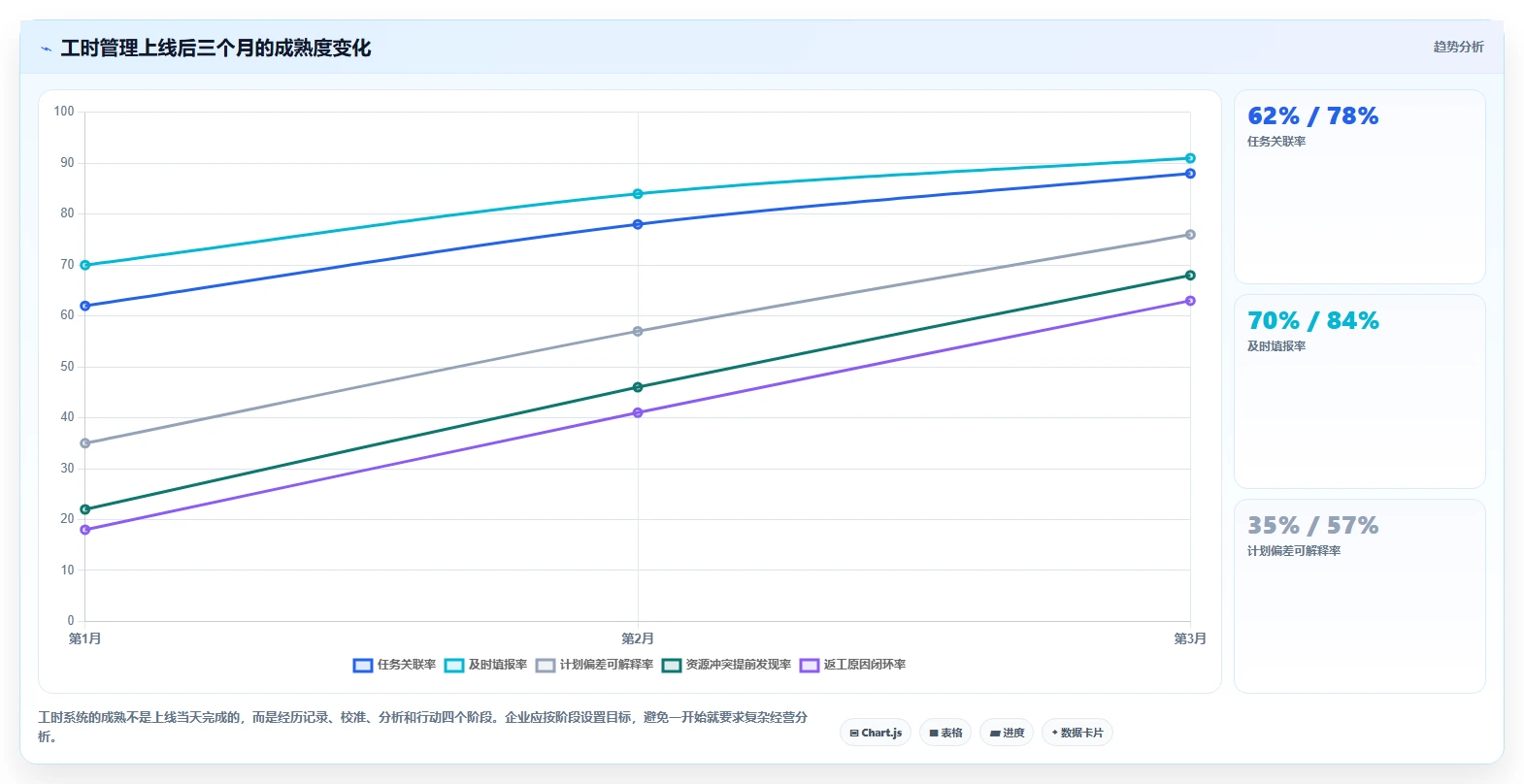Toggle the 及时填报率 legend series
Image resolution: width=1524 pixels, height=784 pixels.
tap(486, 665)
